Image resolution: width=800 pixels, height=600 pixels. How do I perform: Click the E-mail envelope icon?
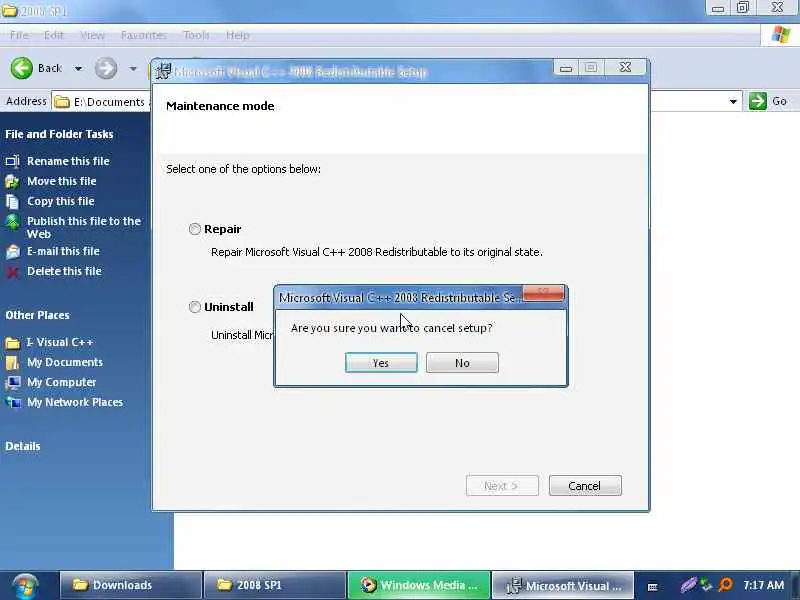click(13, 252)
